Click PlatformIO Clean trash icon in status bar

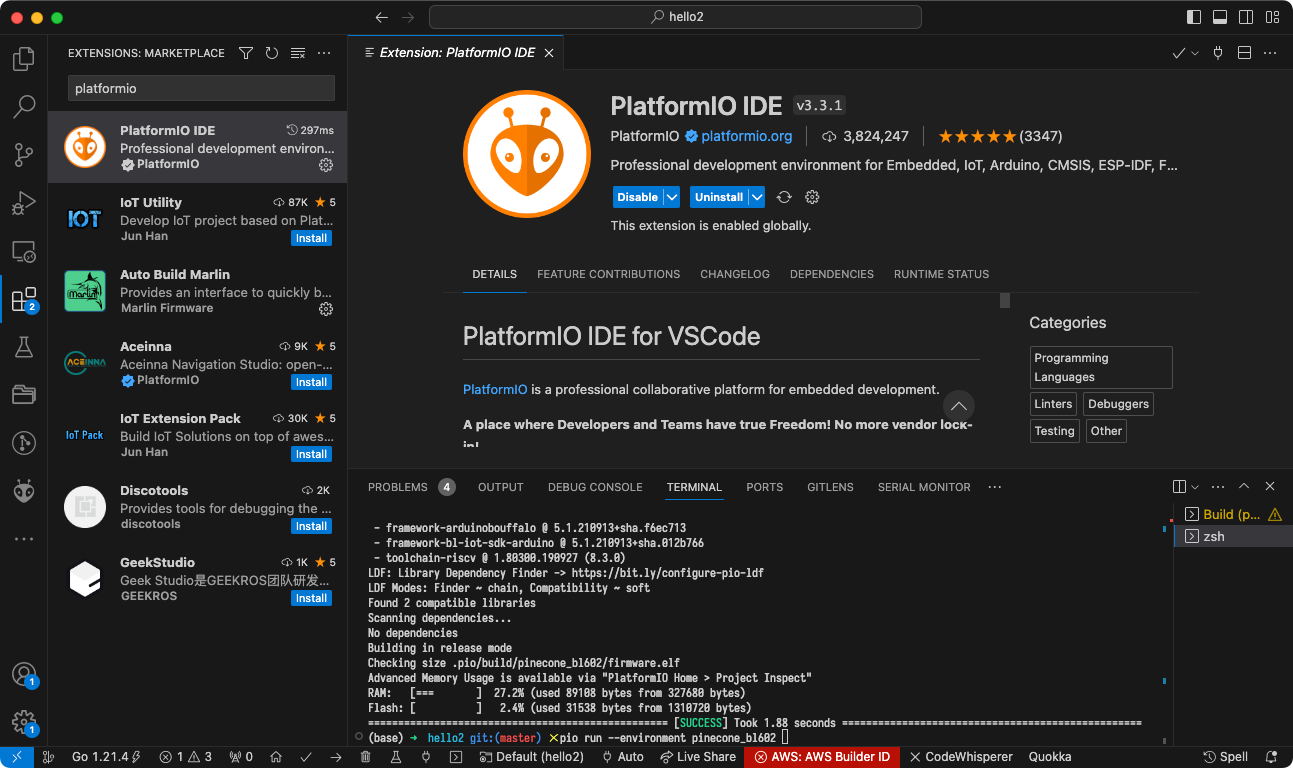(366, 757)
